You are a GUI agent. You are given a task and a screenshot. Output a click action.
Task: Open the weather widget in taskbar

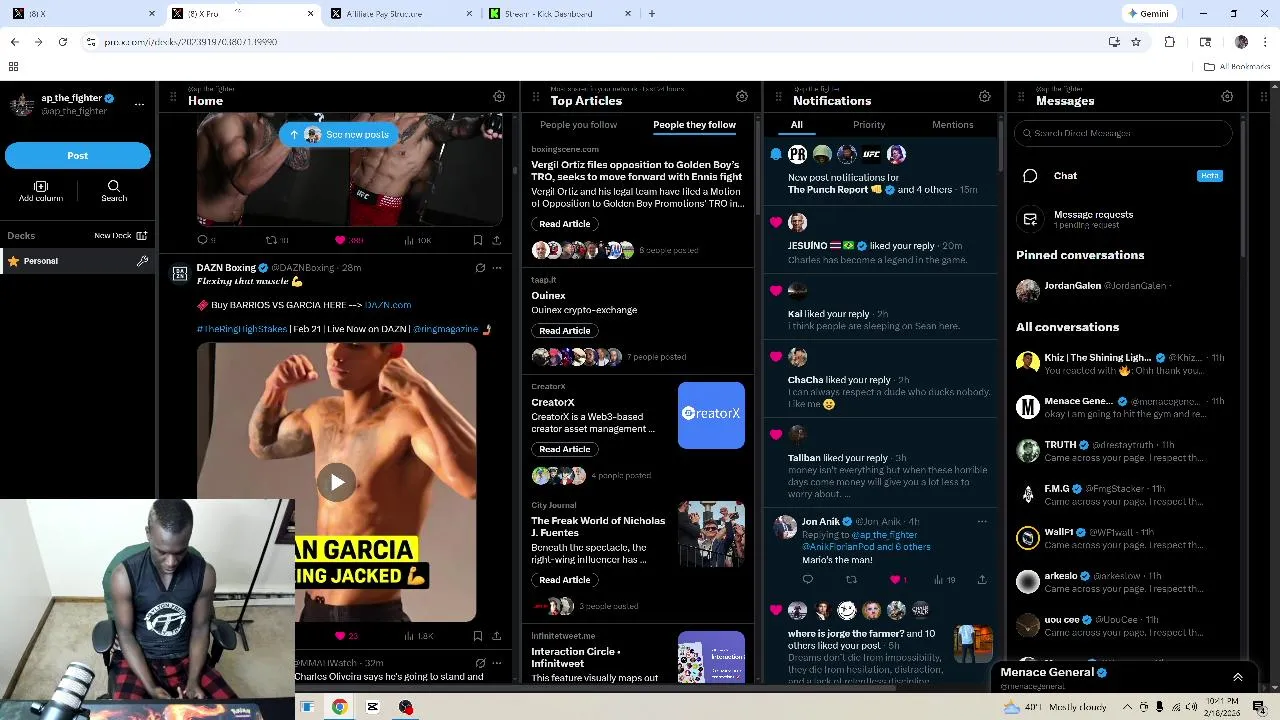click(1055, 707)
